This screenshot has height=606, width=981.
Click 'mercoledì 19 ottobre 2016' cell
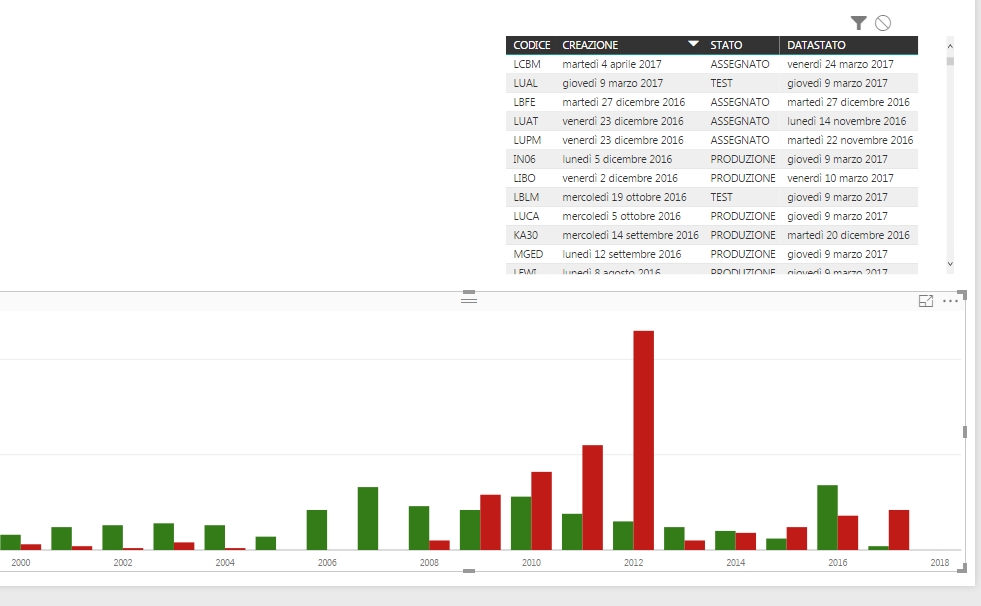(x=624, y=197)
